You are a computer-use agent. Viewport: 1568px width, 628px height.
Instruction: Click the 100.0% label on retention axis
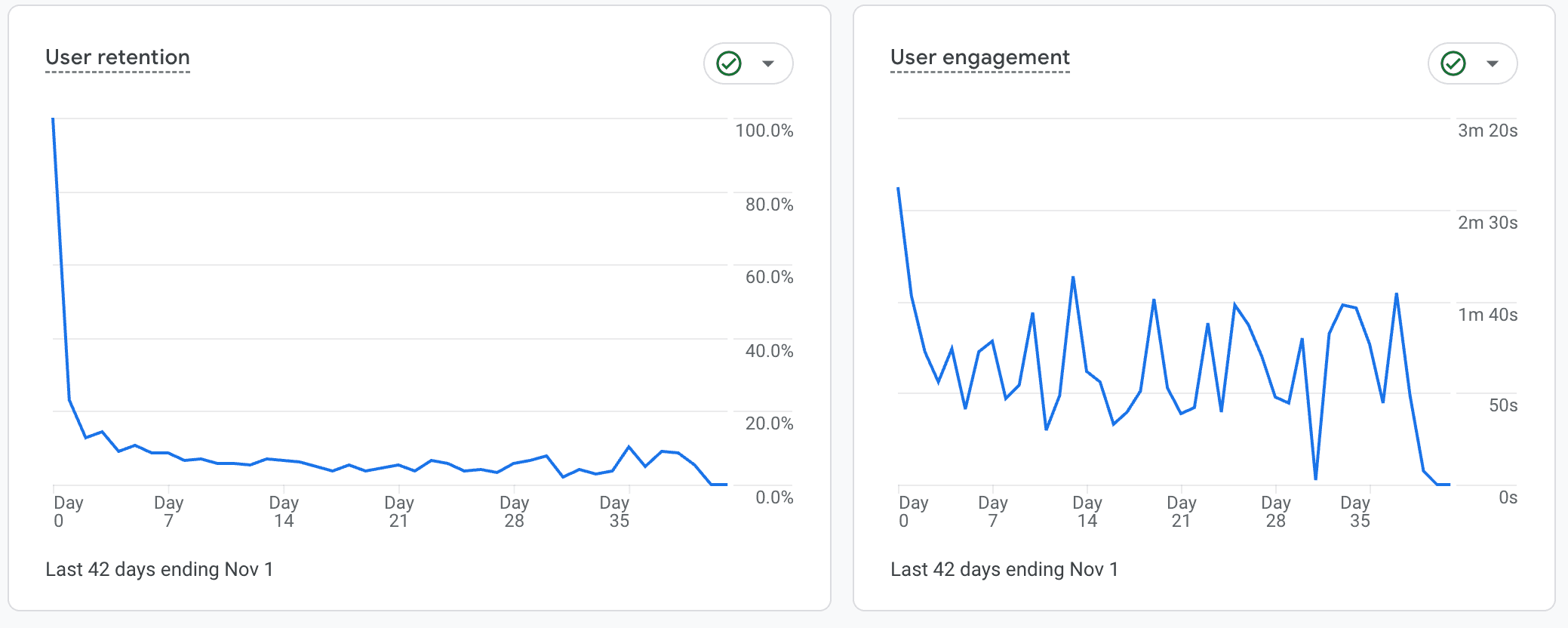[764, 131]
